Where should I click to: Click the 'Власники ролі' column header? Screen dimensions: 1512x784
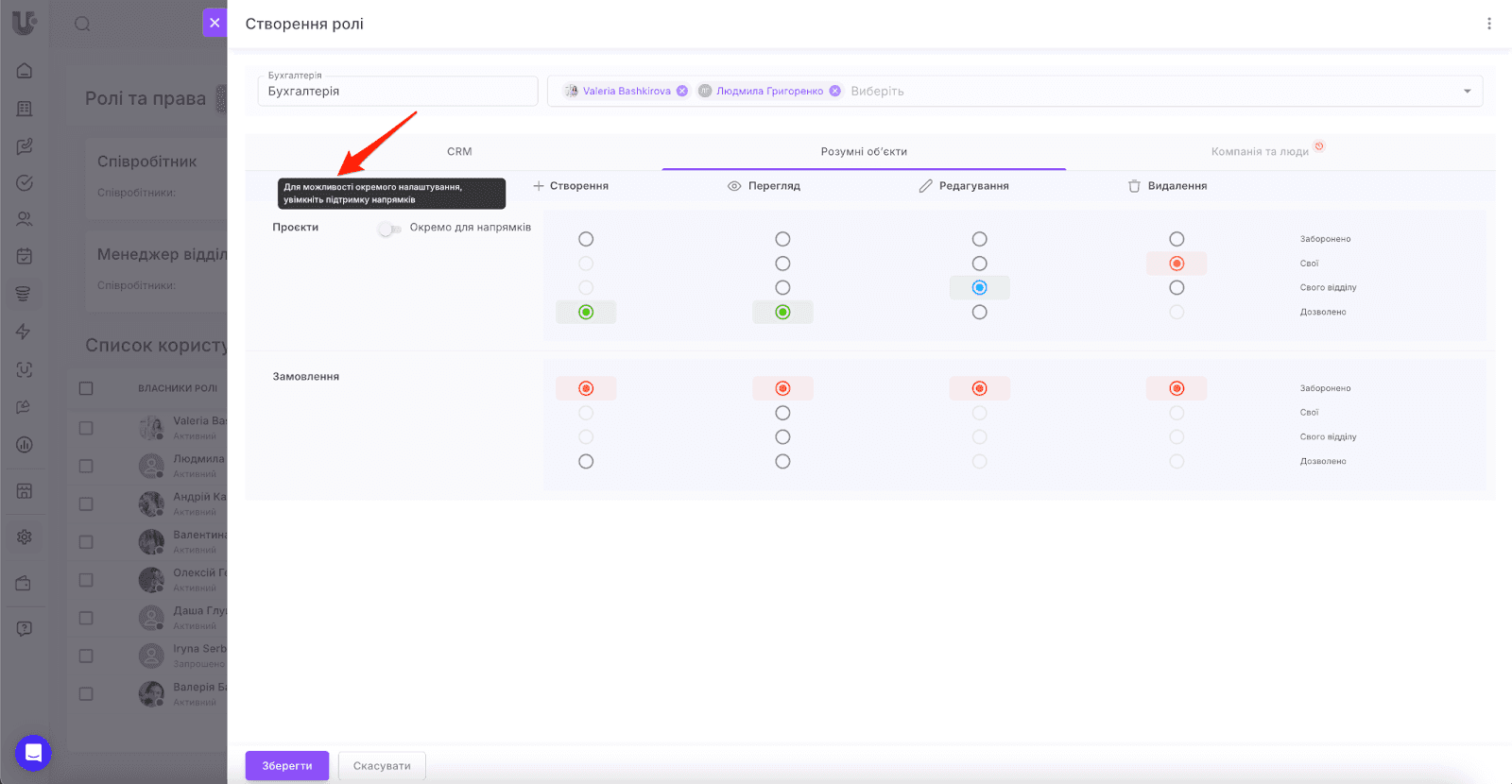178,388
